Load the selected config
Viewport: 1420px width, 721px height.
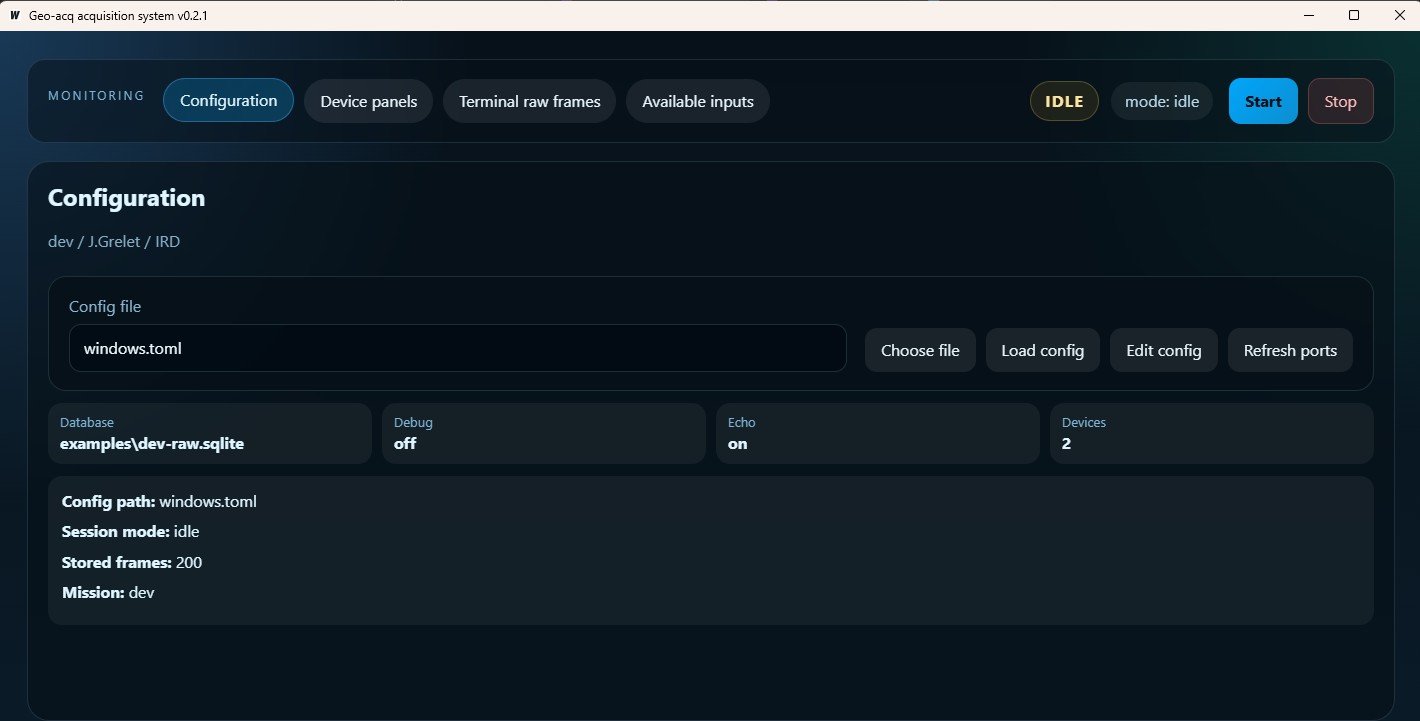tap(1042, 350)
